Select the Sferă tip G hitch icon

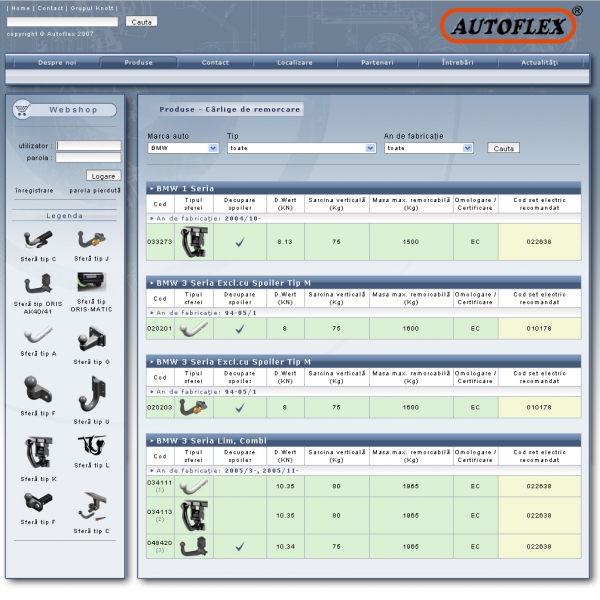tap(92, 339)
